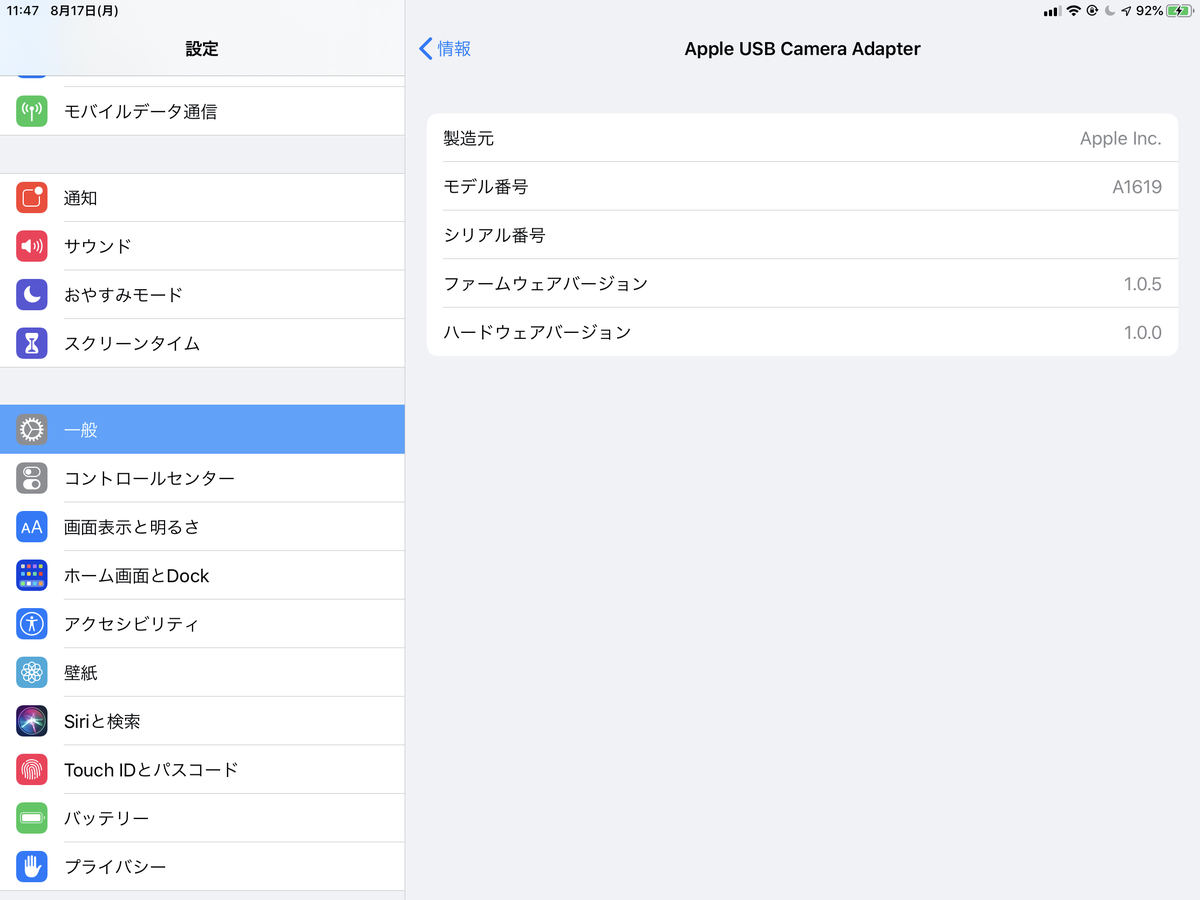
Task: Open アクセシビリティ settings
Action: [202, 624]
